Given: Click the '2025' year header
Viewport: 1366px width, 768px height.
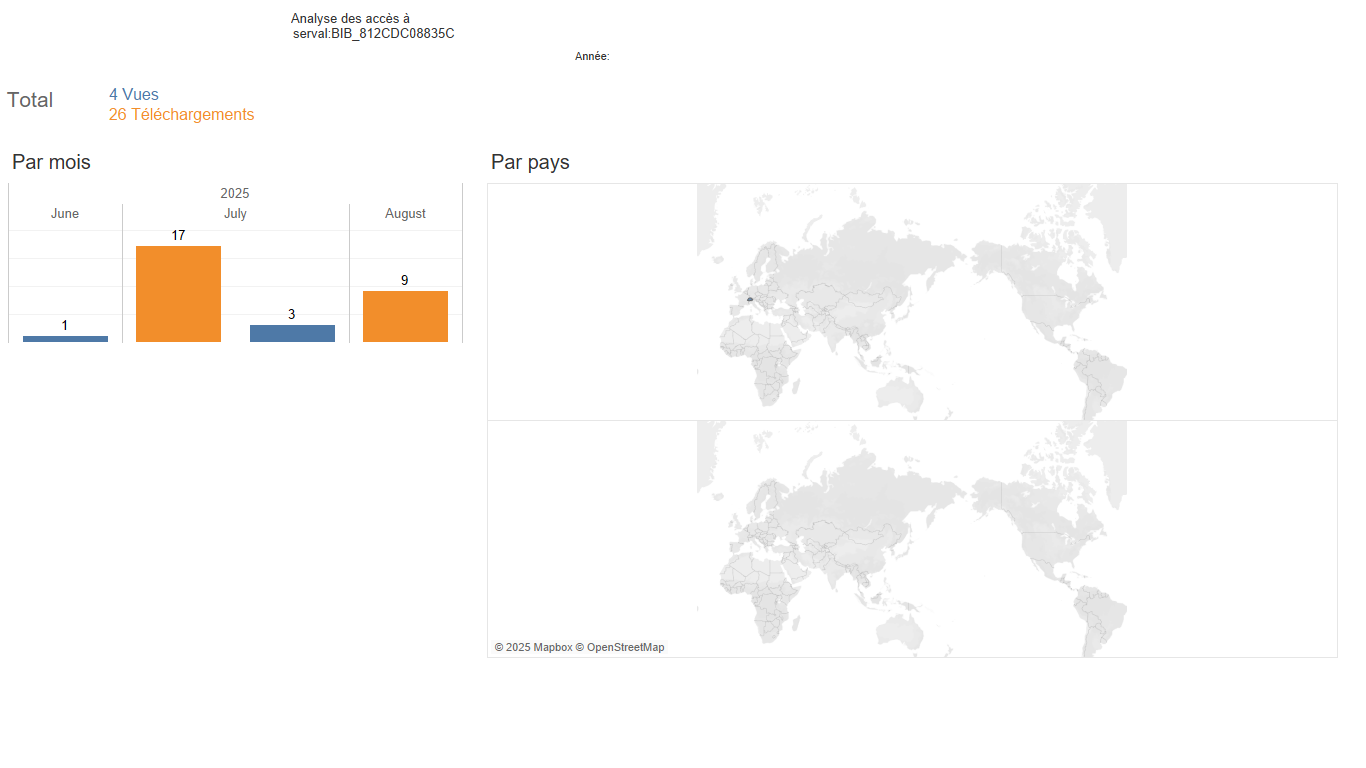Looking at the screenshot, I should (235, 193).
